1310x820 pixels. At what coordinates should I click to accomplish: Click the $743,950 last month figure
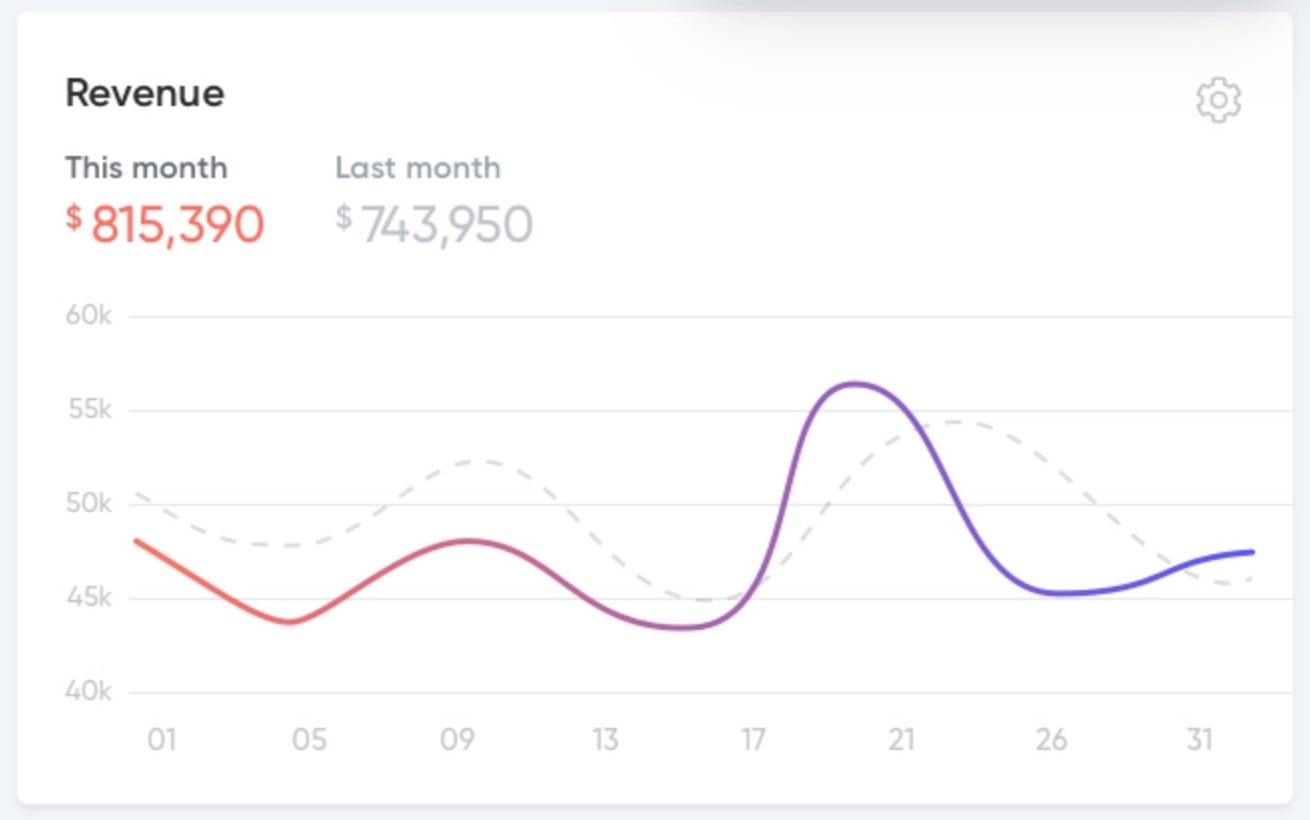pyautogui.click(x=434, y=224)
